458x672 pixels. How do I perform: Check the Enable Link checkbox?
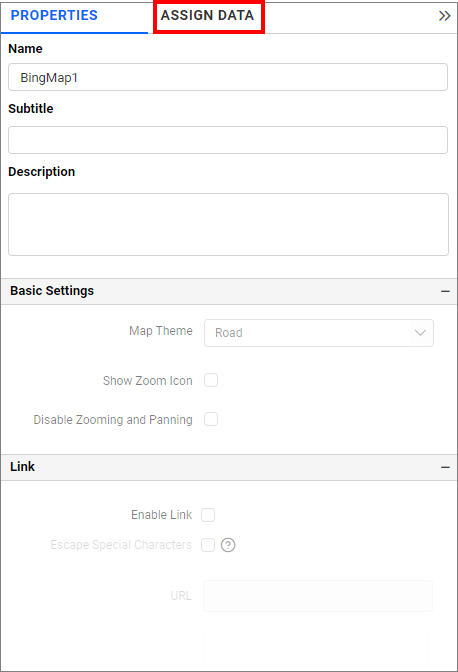point(208,515)
